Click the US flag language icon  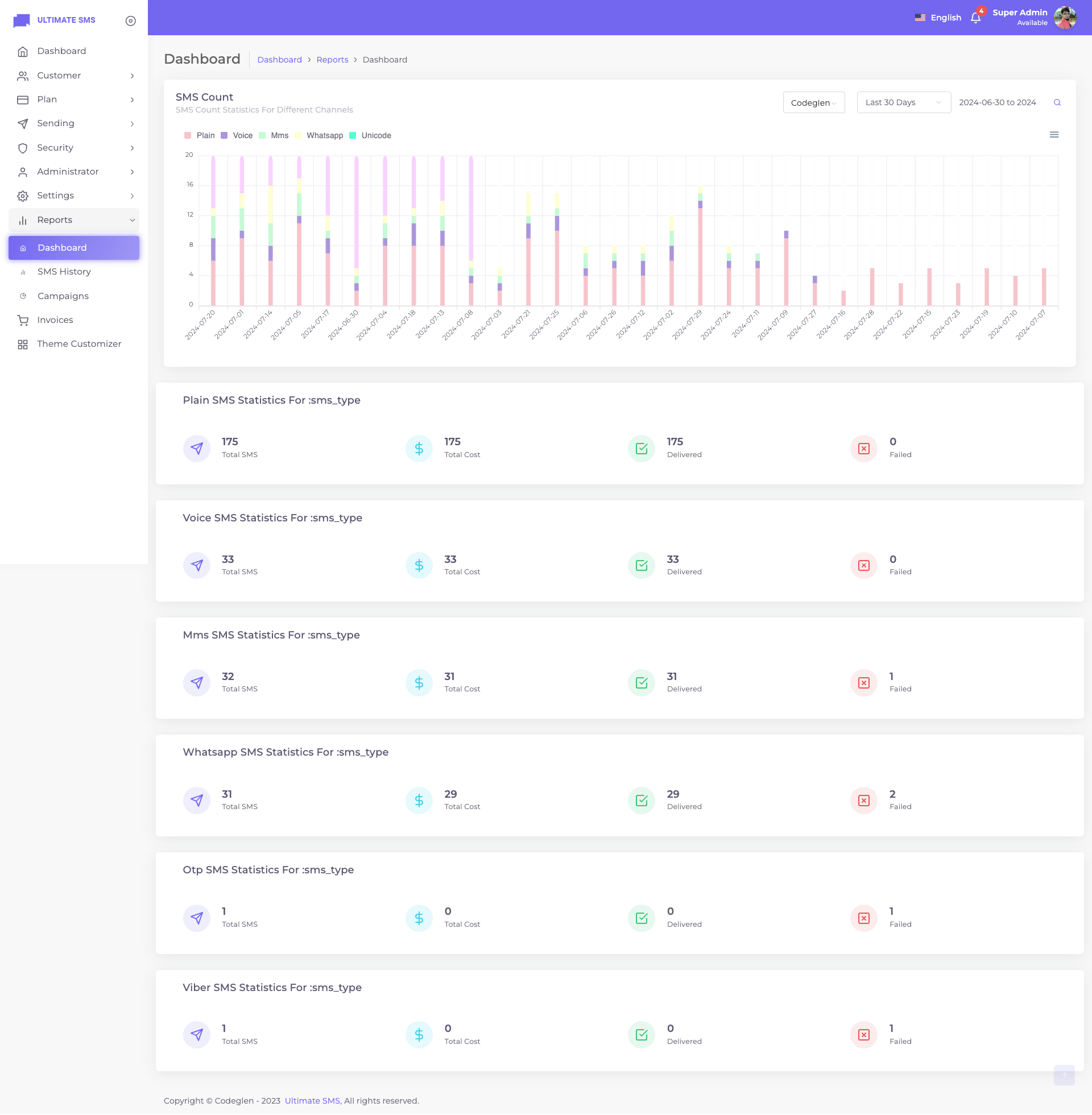(x=920, y=18)
